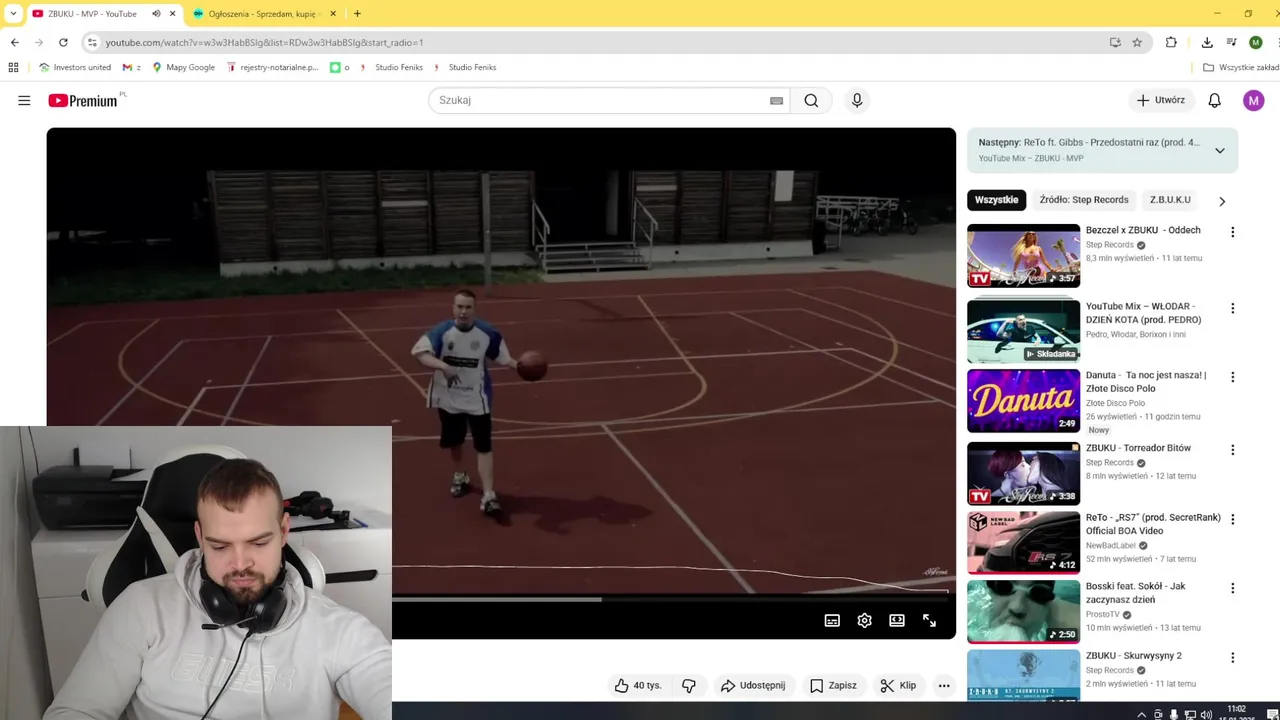The image size is (1280, 720).
Task: Save video with Zapisz button
Action: tap(833, 685)
